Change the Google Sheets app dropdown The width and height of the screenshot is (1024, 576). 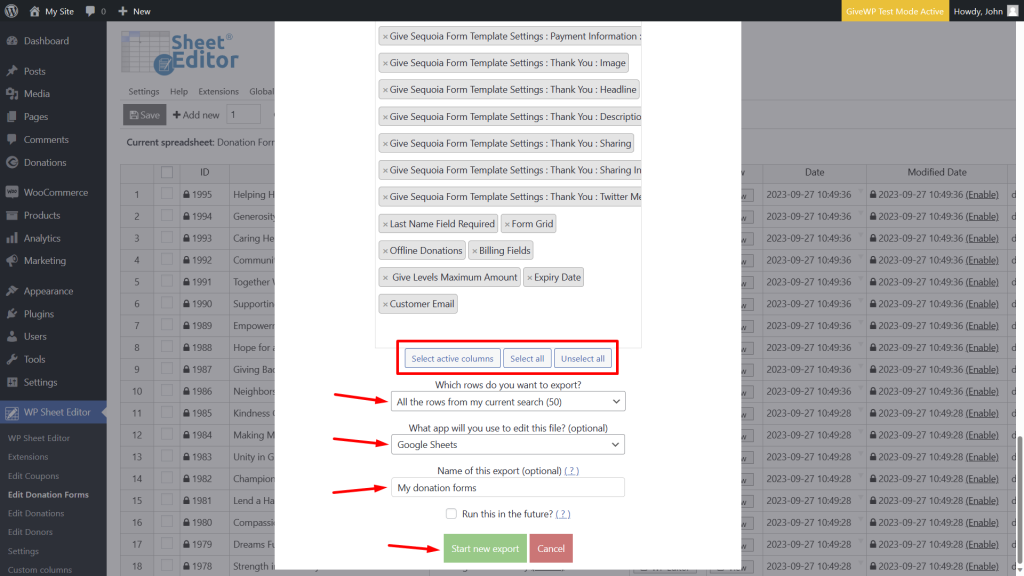(x=507, y=445)
